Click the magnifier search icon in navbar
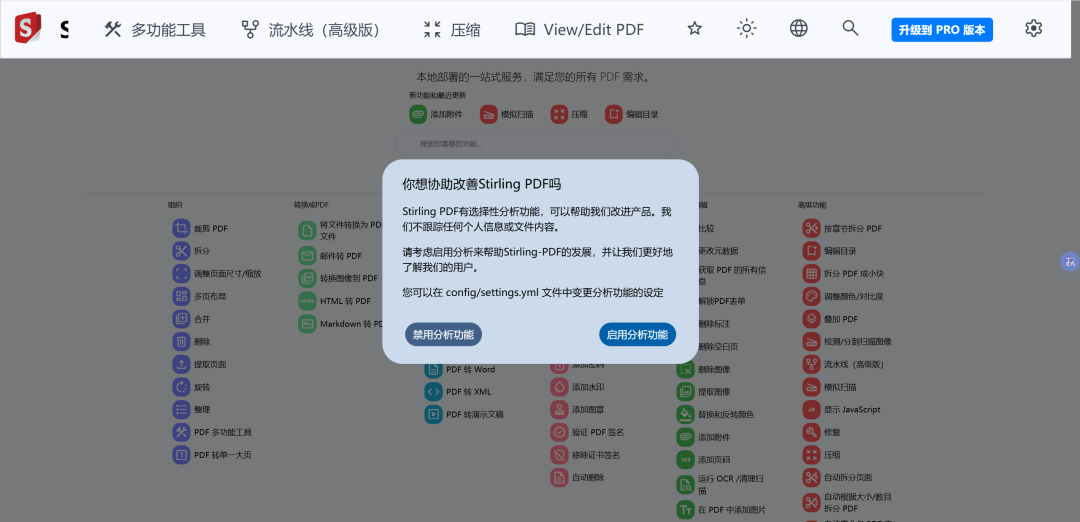Image resolution: width=1080 pixels, height=522 pixels. click(851, 29)
